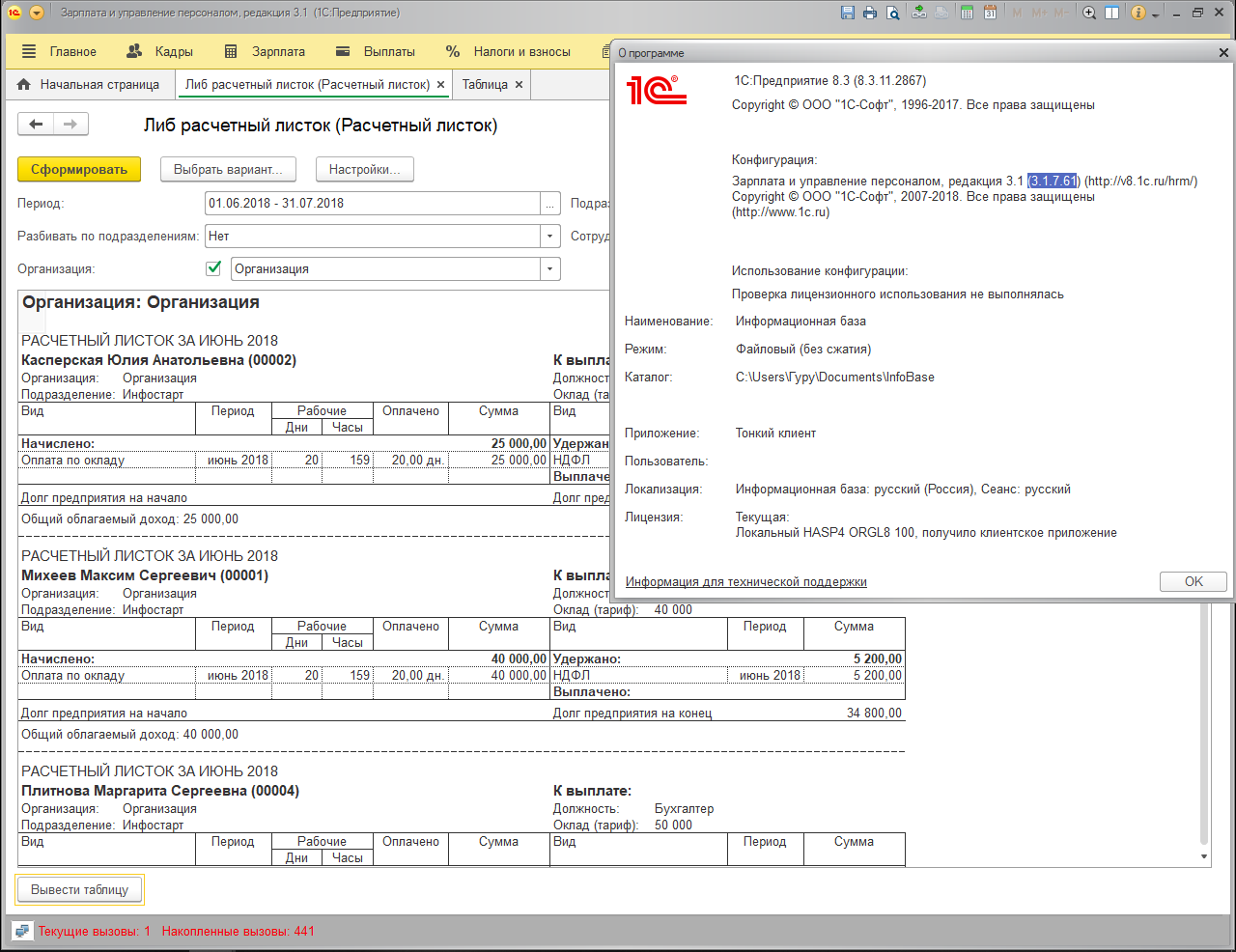Click the Организация input field
The width and height of the screenshot is (1236, 952).
(x=385, y=269)
